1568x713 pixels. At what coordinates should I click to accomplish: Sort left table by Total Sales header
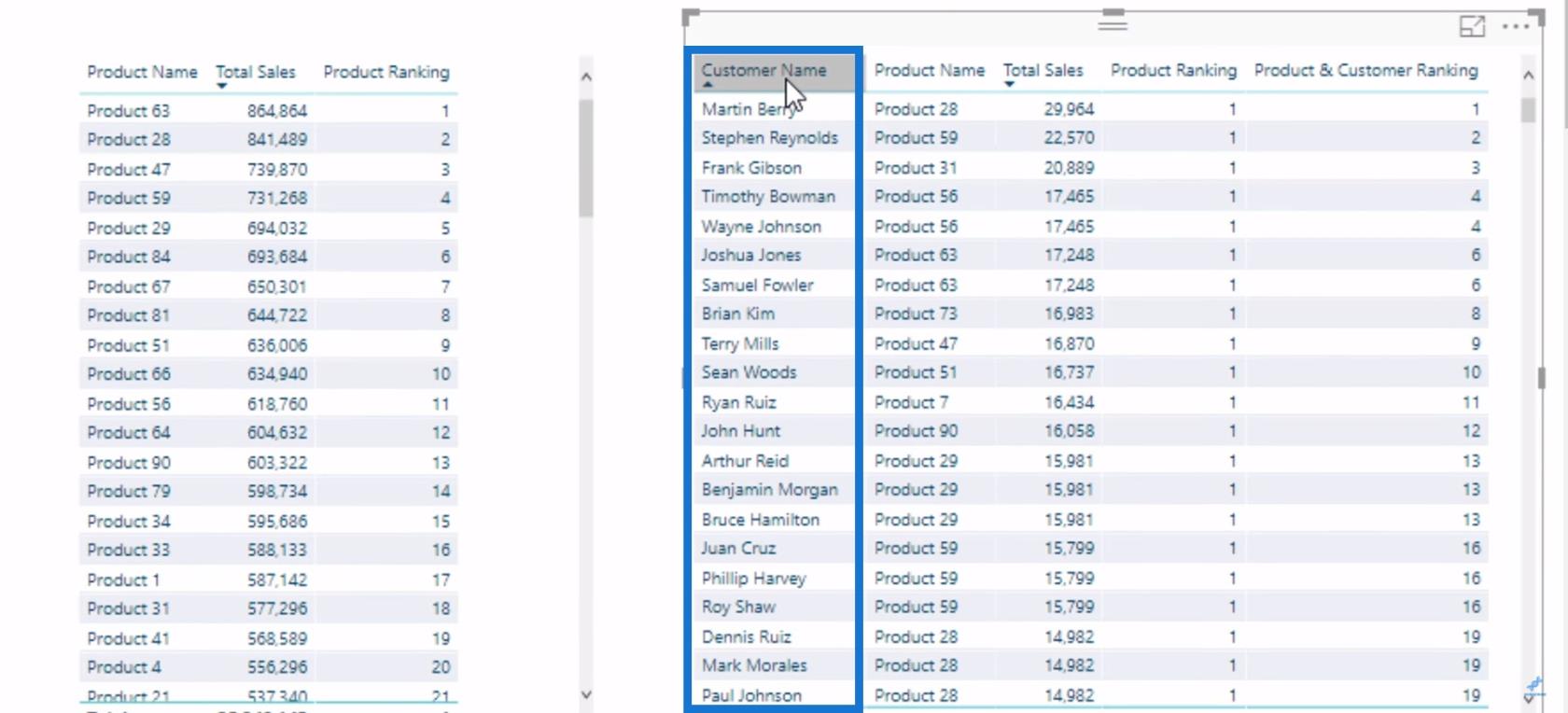pos(255,73)
